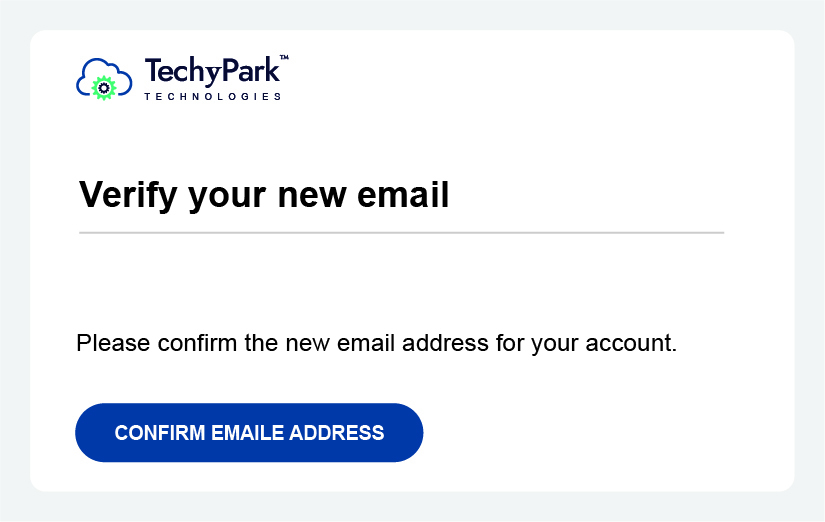Click the green gear in the logo
This screenshot has width=825, height=522.
click(104, 88)
